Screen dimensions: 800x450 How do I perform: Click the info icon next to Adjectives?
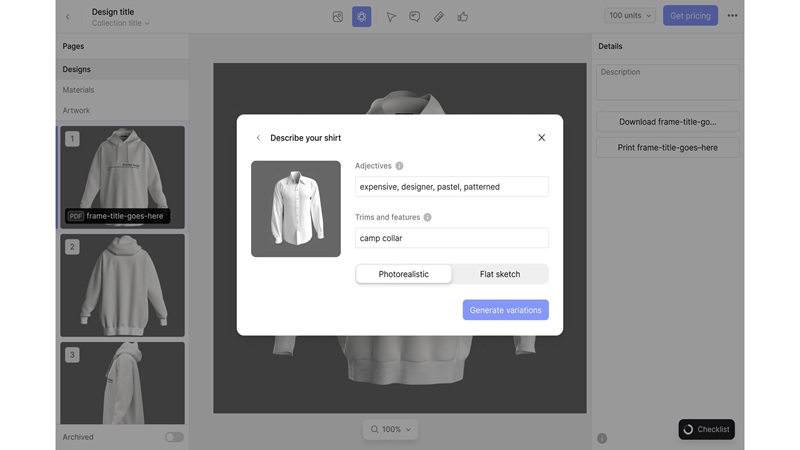(x=399, y=166)
